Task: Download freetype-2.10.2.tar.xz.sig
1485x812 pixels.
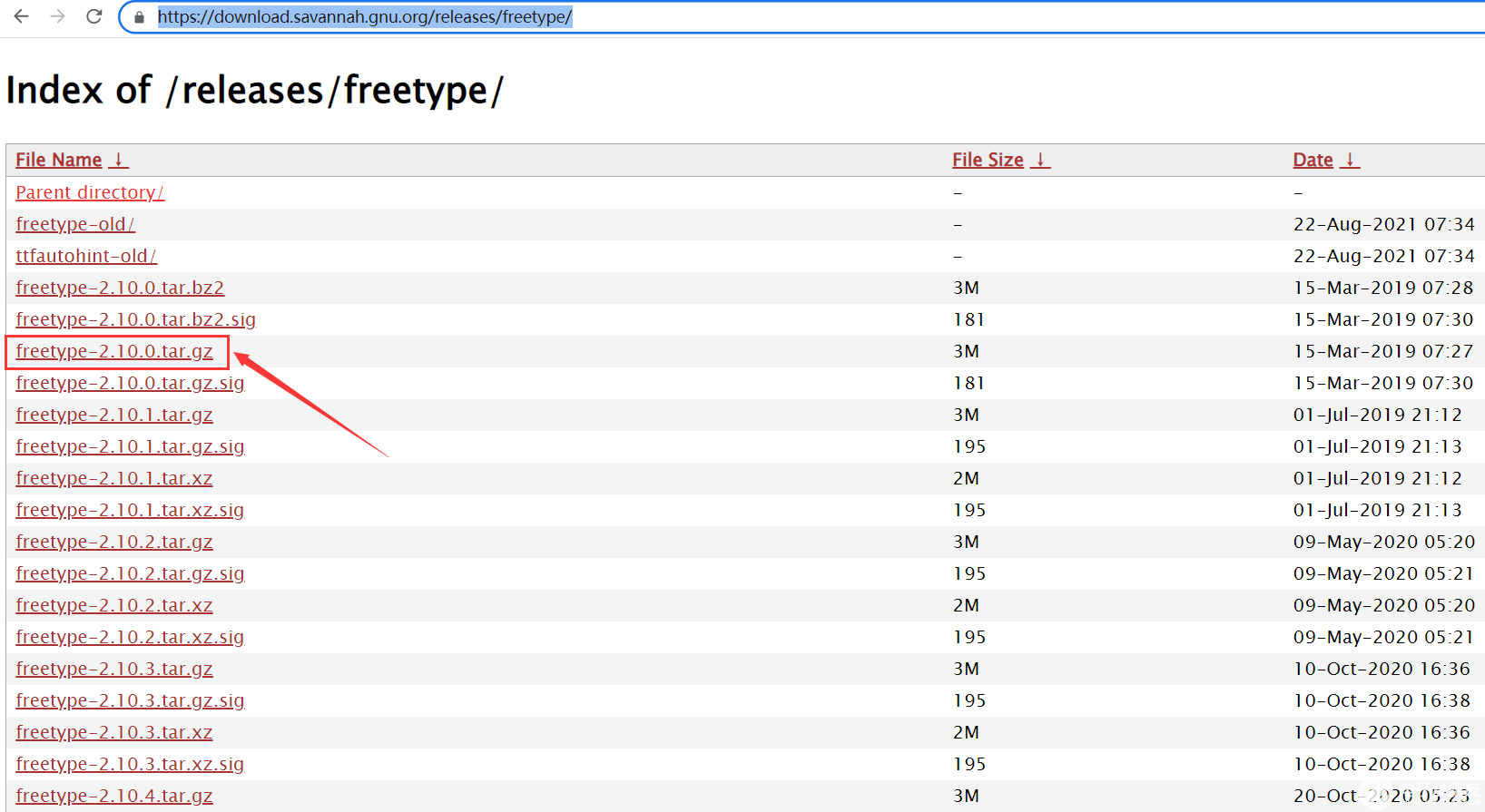Action: click(130, 637)
